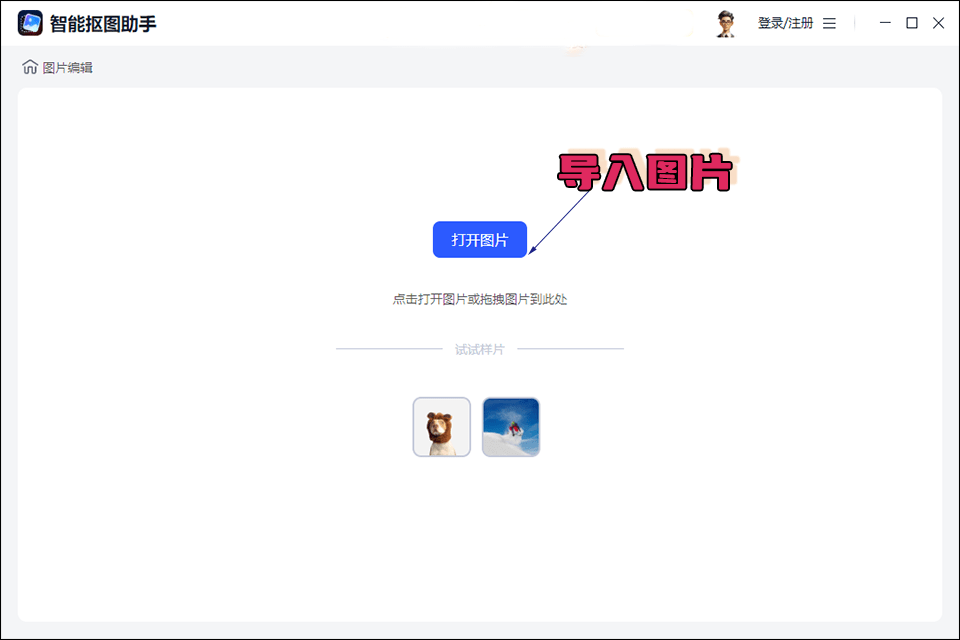
Task: Close the application window
Action: point(938,23)
